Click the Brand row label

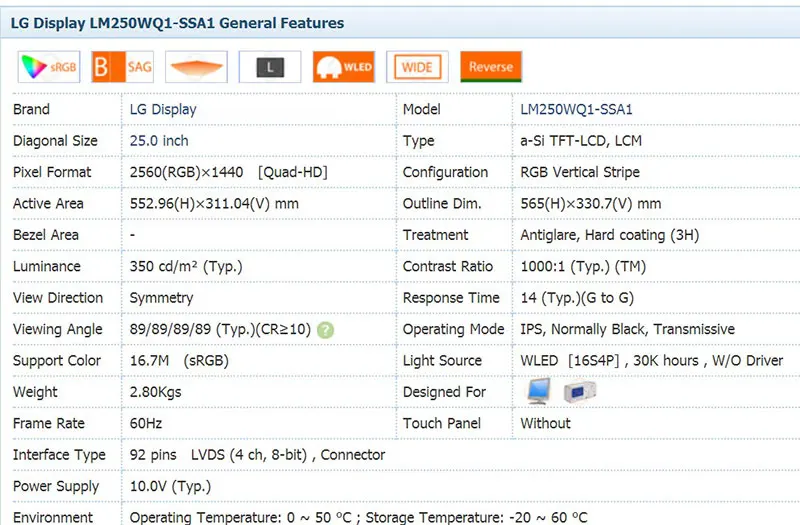coord(32,109)
